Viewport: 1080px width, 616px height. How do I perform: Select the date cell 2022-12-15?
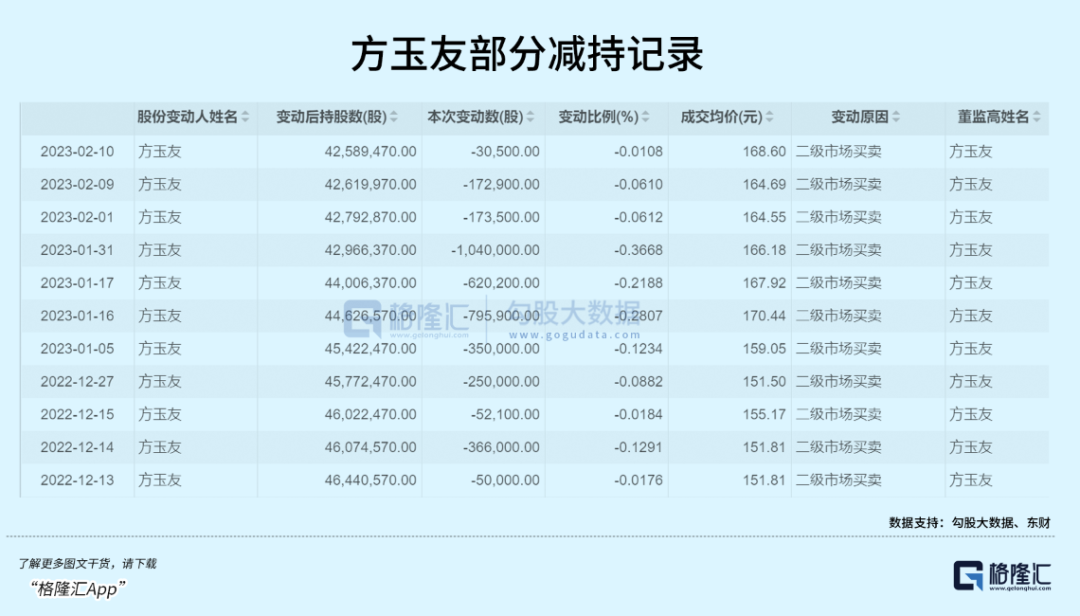(x=77, y=414)
